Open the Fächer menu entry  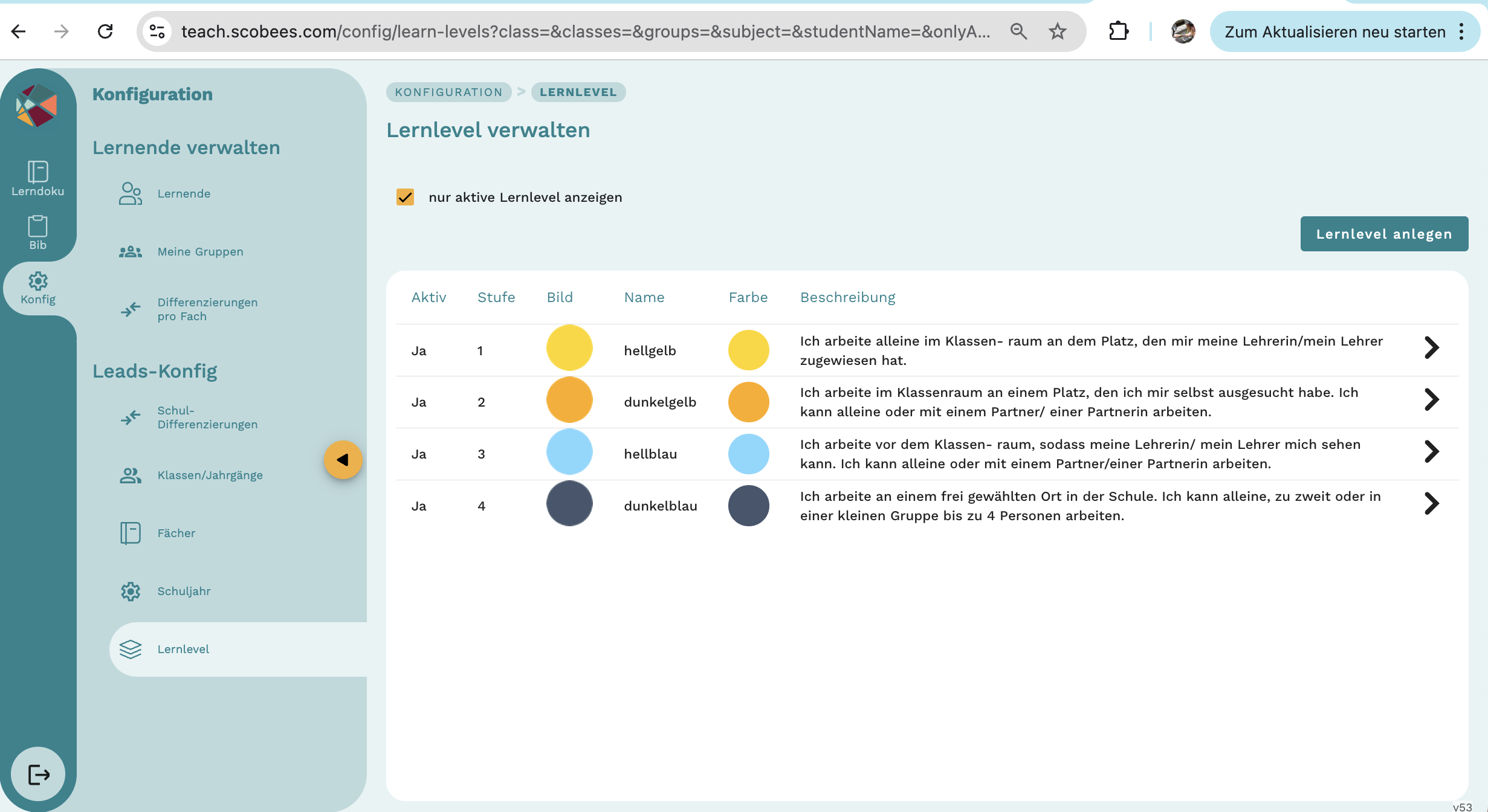176,533
